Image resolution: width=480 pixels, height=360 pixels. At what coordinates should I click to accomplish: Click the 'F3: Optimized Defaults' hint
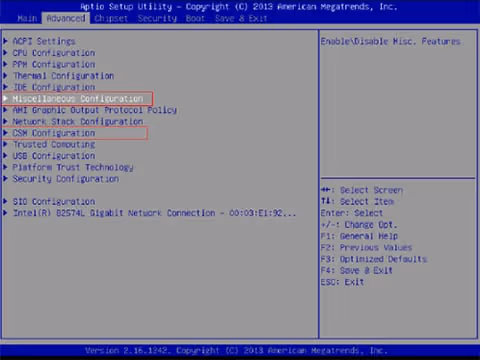point(373,259)
